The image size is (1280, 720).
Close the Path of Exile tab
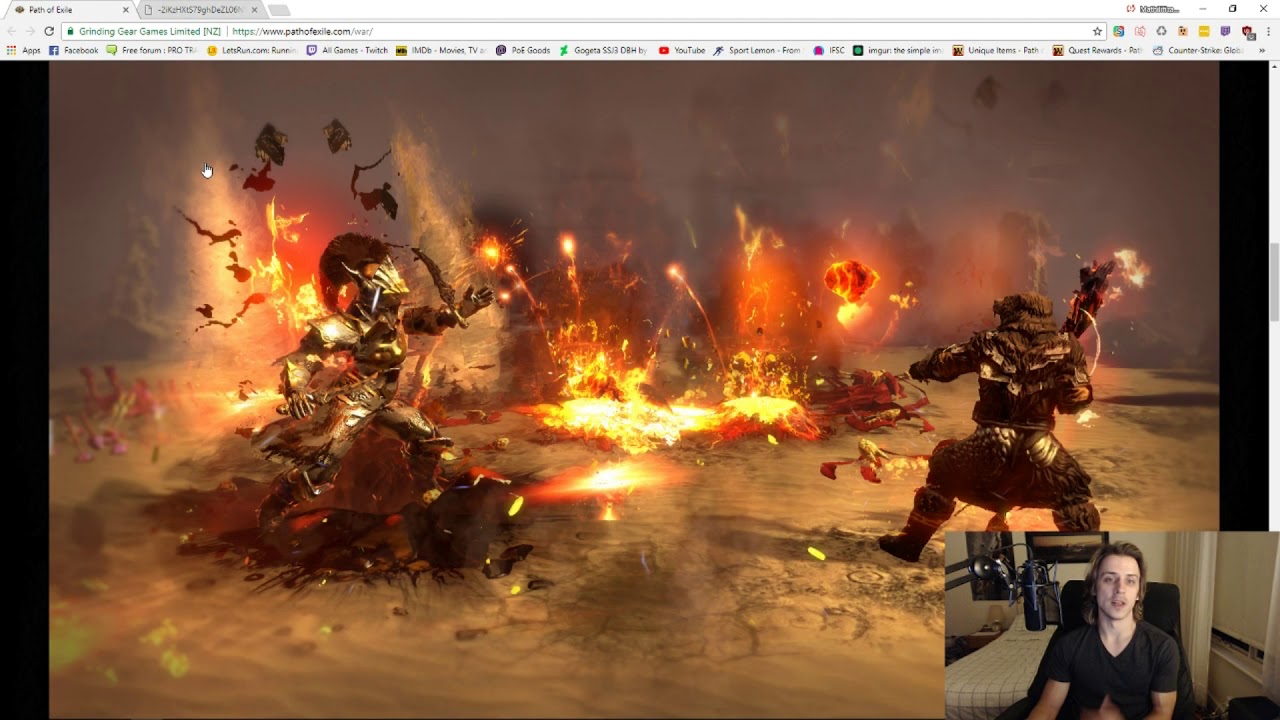(125, 10)
